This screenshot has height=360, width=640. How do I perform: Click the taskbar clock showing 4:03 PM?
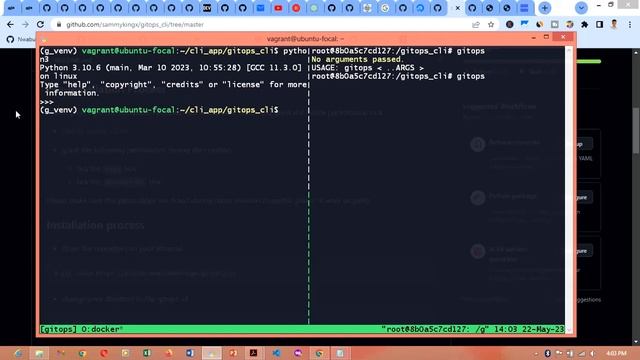[616, 353]
